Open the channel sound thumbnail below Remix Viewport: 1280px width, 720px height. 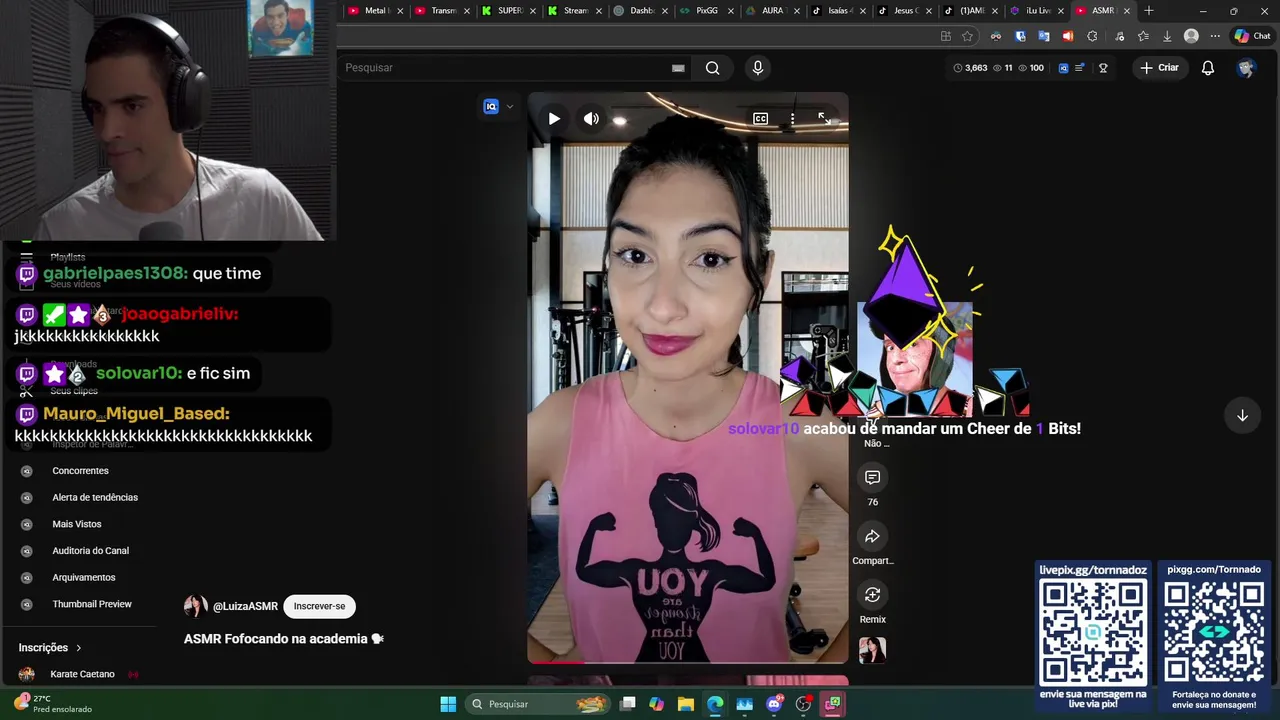coord(872,650)
